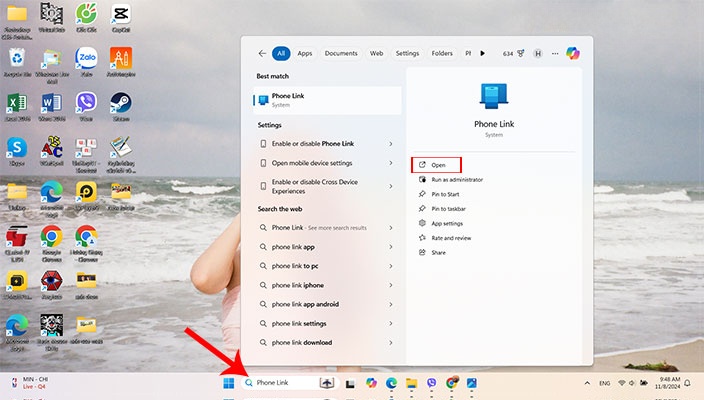704x400 pixels.
Task: Expand 'phone link settings' suggestion chevron
Action: (x=391, y=323)
